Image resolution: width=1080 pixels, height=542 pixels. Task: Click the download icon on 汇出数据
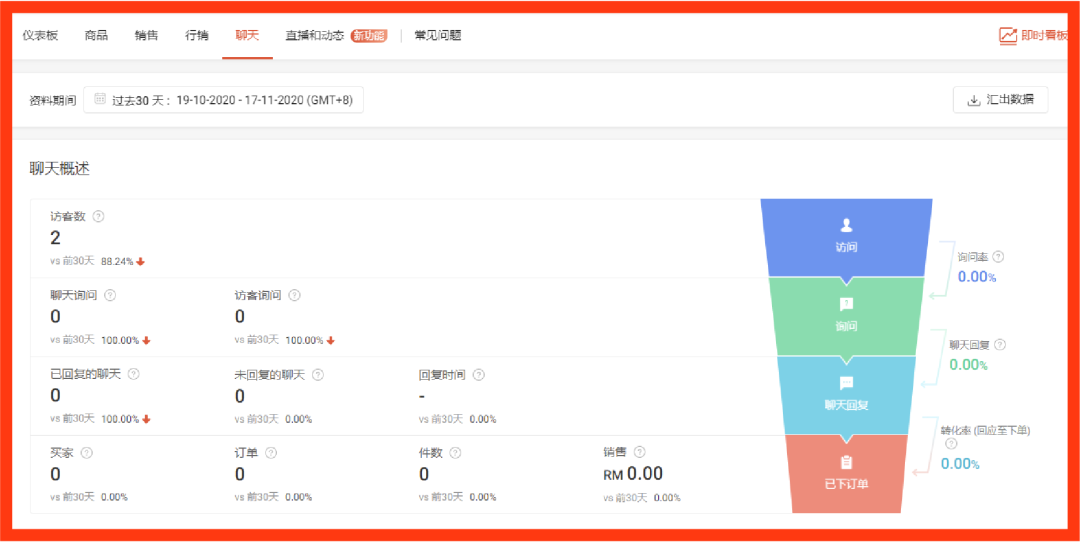973,101
